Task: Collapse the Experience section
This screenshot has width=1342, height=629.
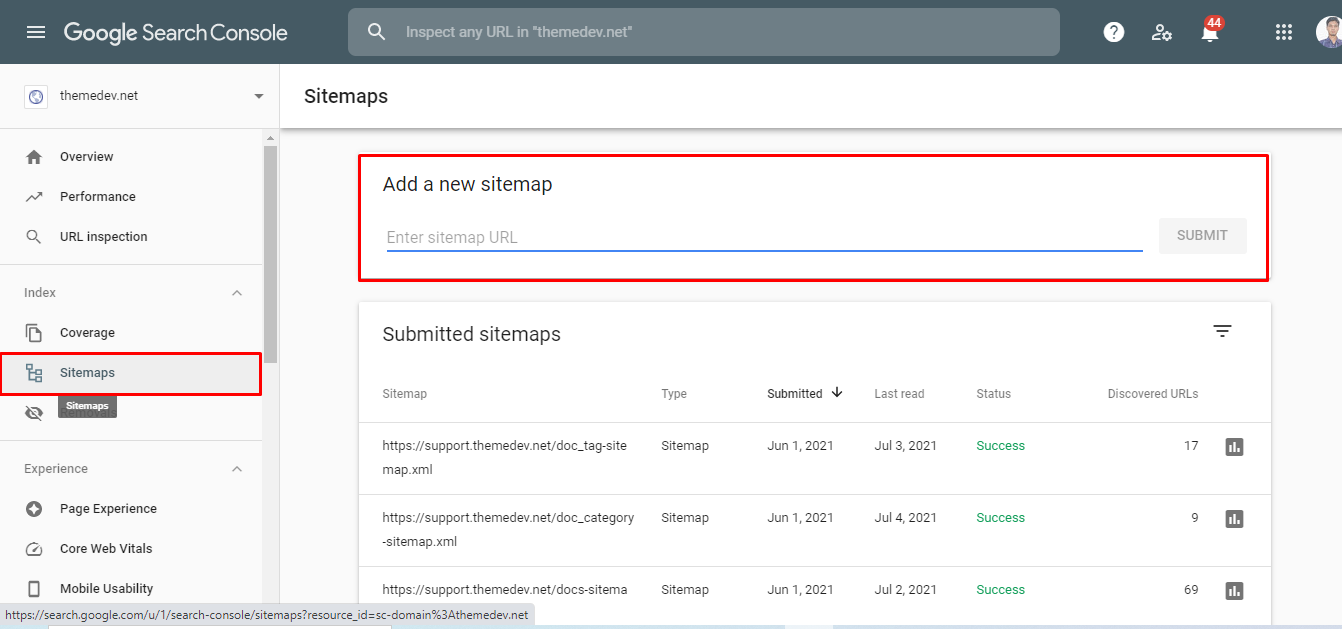Action: coord(237,469)
